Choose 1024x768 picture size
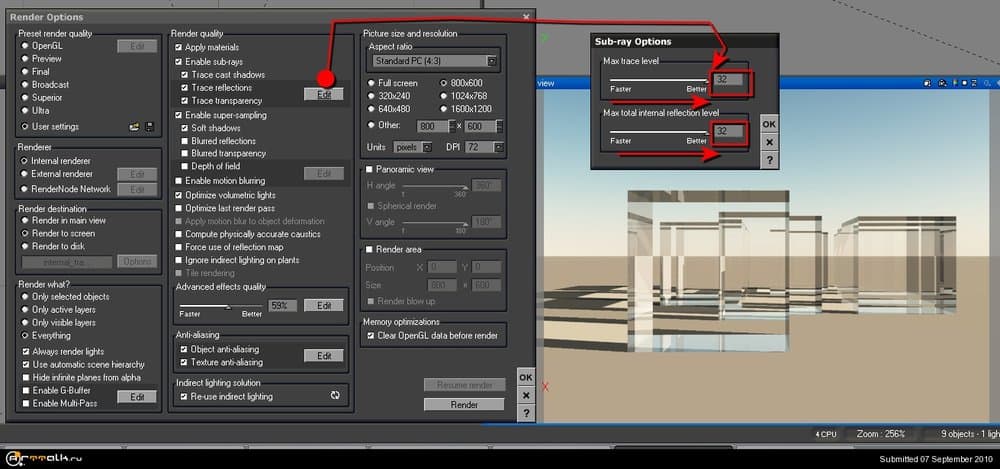1000x469 pixels. [443, 97]
